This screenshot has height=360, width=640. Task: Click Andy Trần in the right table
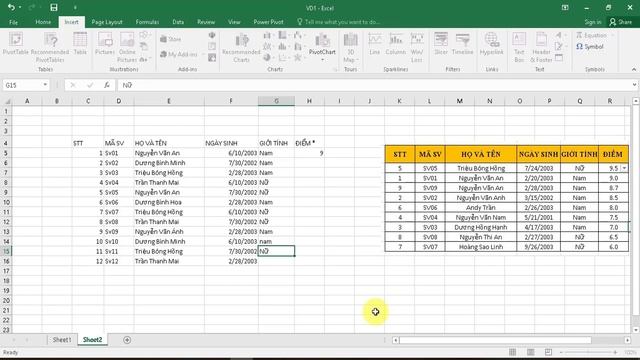(481, 207)
